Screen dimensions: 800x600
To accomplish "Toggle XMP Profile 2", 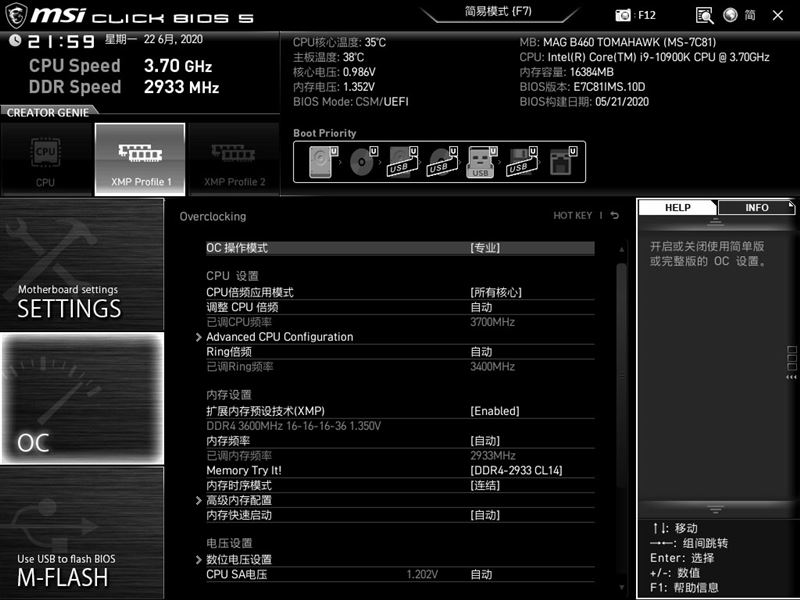I will 234,159.
